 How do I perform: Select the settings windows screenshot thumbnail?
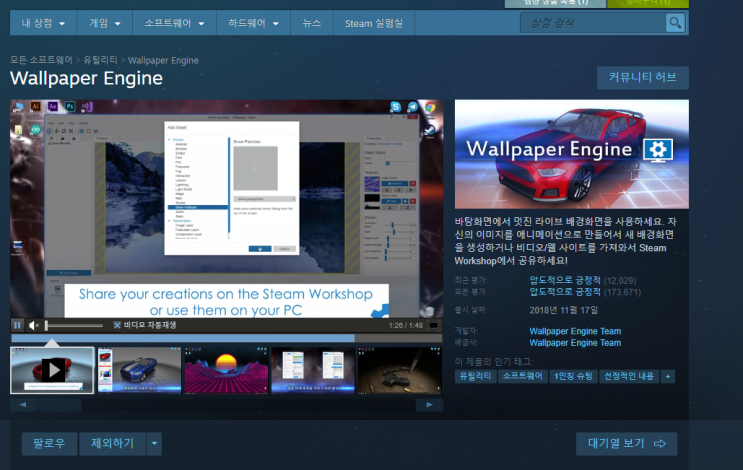[x=313, y=370]
